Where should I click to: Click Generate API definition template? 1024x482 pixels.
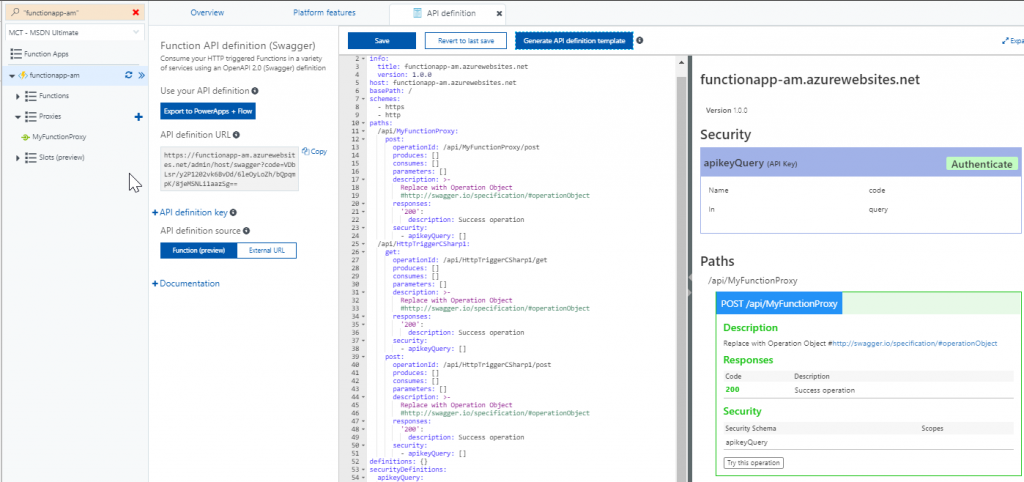tap(574, 40)
